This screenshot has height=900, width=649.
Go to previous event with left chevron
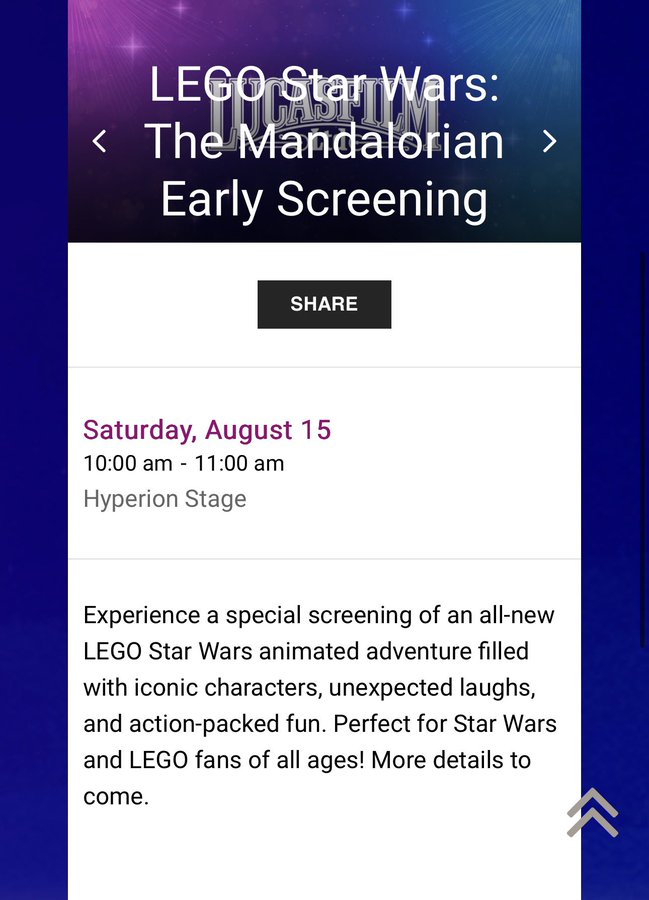99,141
